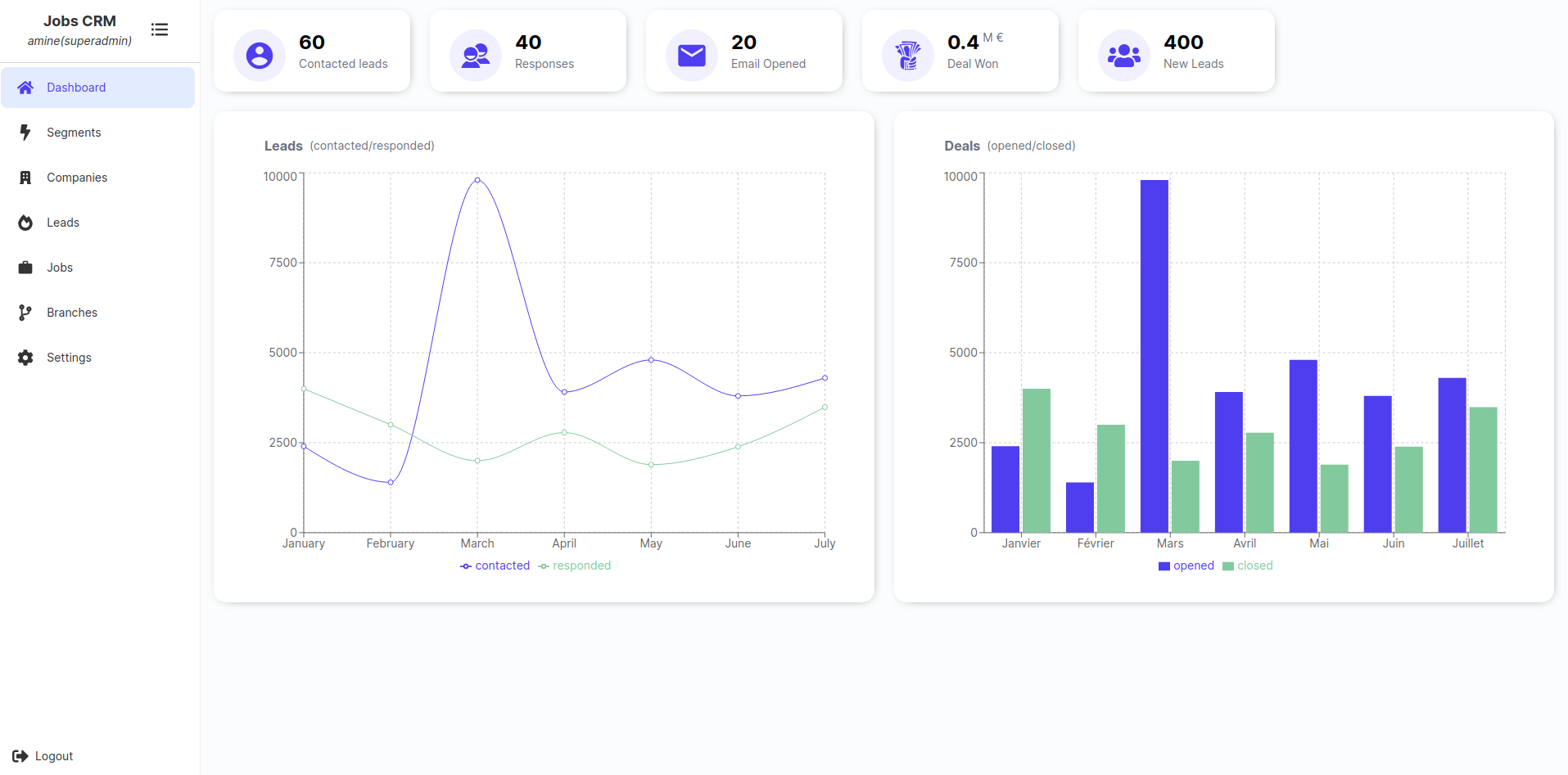The image size is (1568, 775).
Task: Click the Jobs CRM title link
Action: point(79,20)
